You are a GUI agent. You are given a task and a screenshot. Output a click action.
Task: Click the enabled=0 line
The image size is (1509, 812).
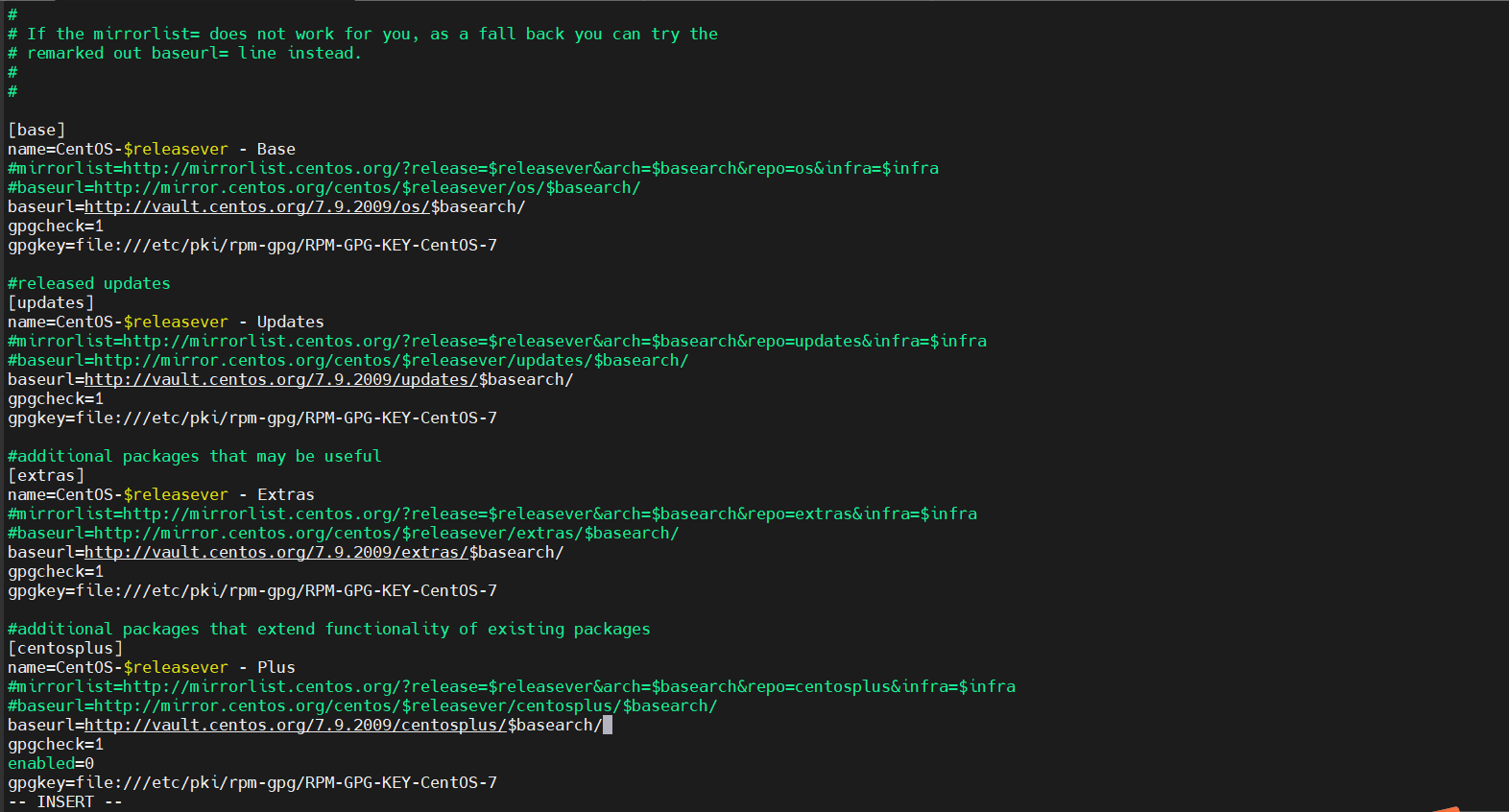[51, 764]
